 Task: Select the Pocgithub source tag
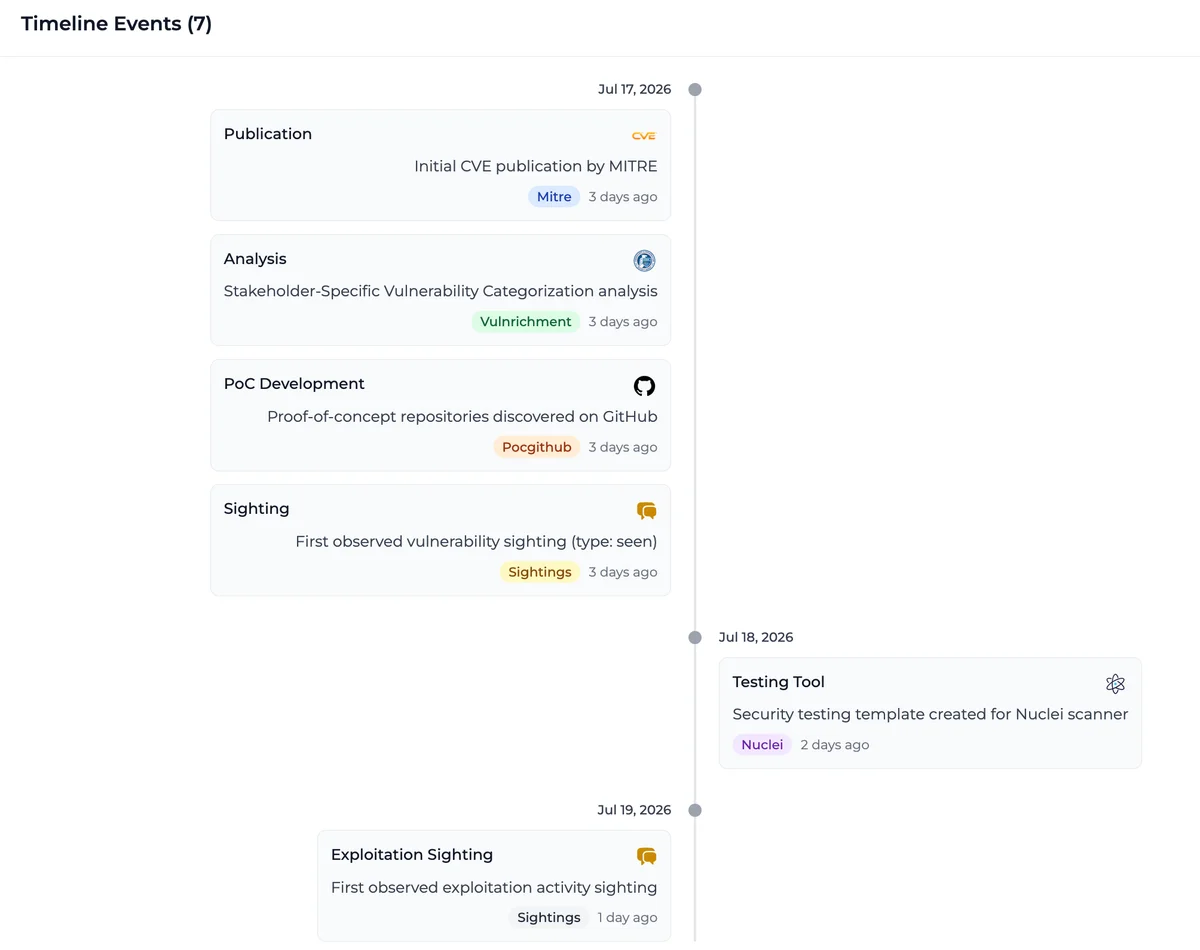(537, 447)
